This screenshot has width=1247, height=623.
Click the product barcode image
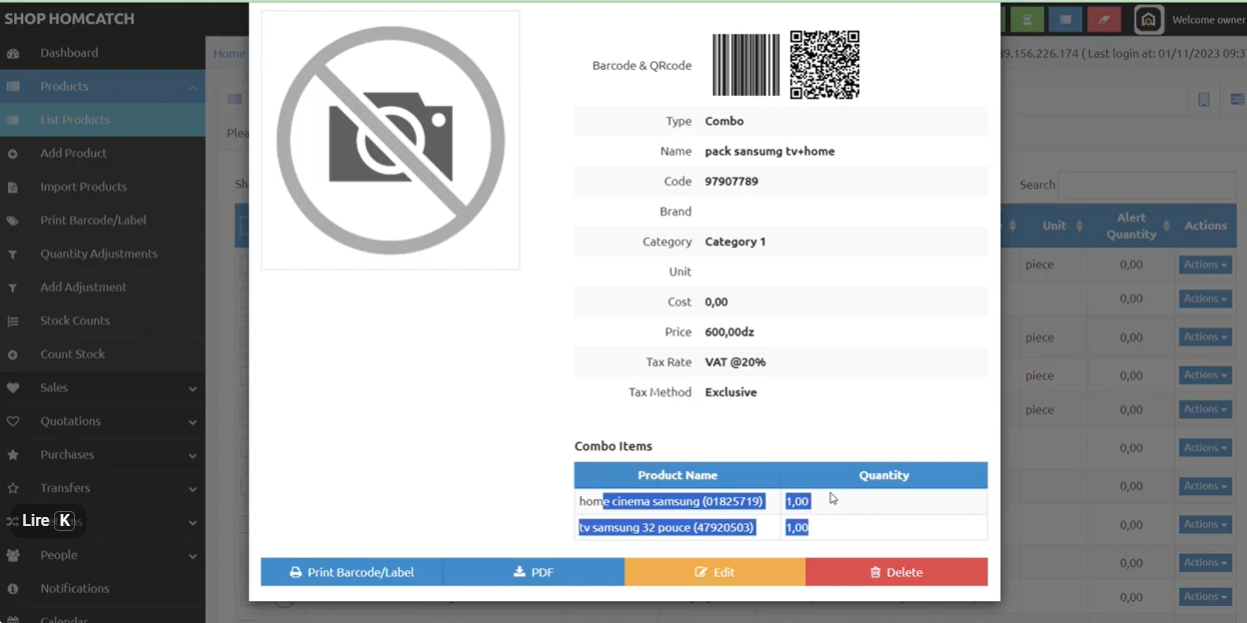pyautogui.click(x=746, y=65)
